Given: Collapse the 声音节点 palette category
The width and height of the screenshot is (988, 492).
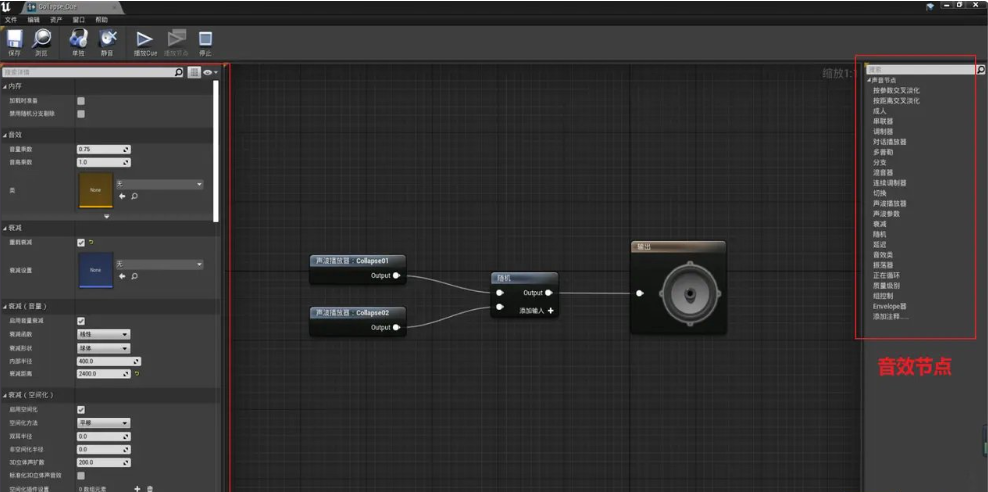Looking at the screenshot, I should coord(869,80).
